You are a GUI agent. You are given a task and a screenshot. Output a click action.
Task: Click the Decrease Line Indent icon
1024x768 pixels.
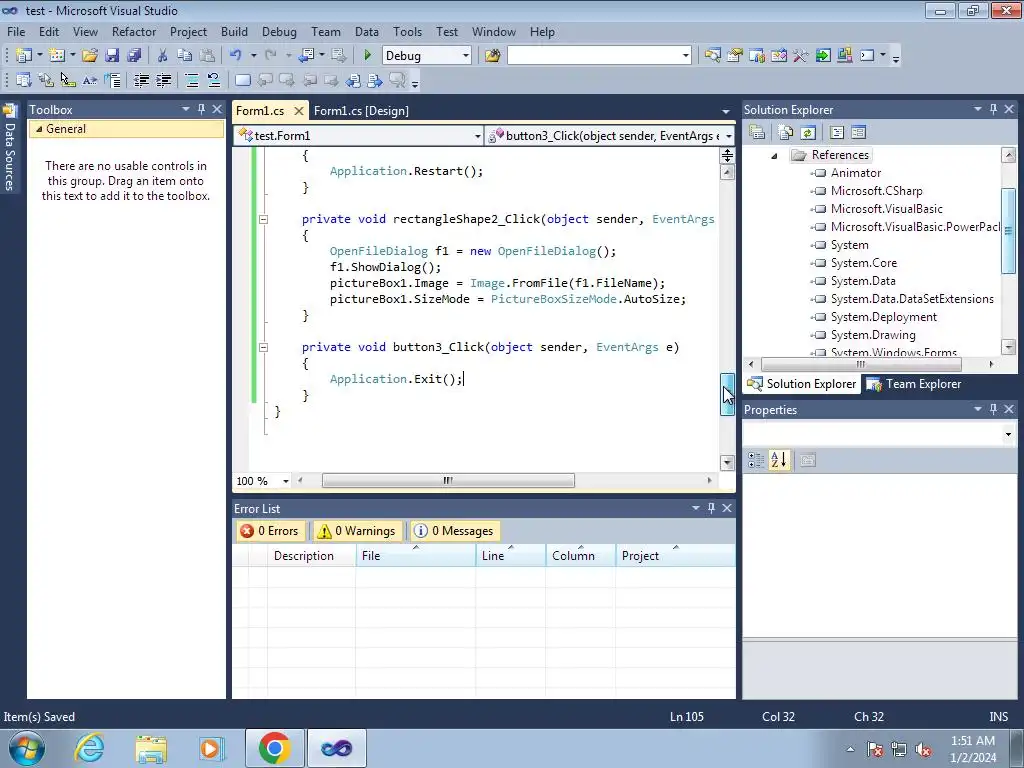click(141, 80)
